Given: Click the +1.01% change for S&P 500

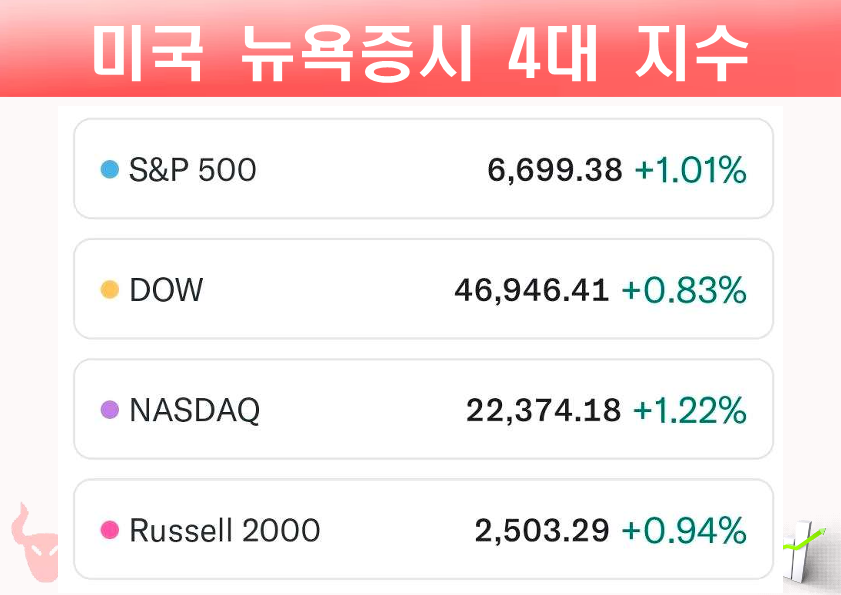Looking at the screenshot, I should coord(691,170).
